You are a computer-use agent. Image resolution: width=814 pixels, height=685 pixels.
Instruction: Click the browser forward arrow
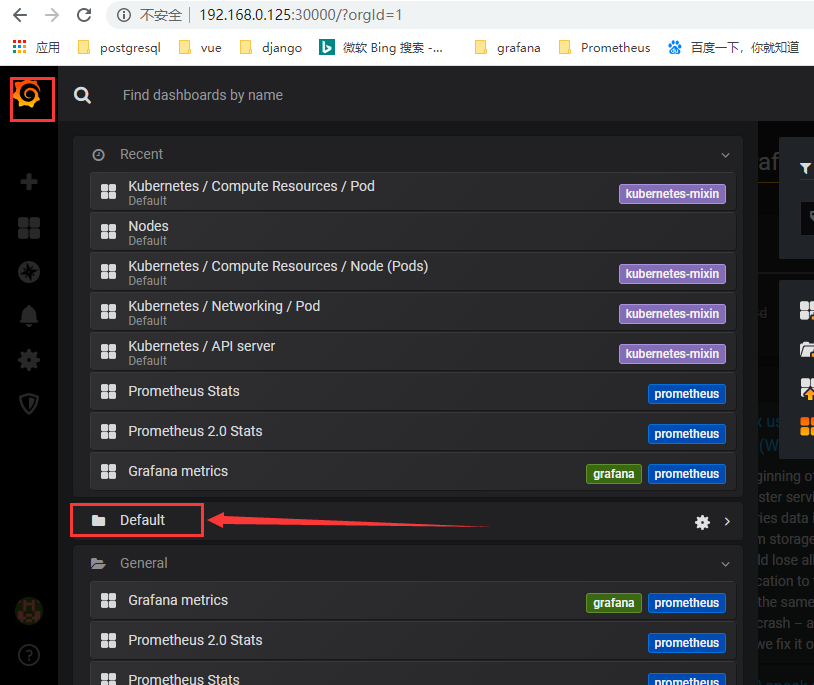pyautogui.click(x=52, y=15)
